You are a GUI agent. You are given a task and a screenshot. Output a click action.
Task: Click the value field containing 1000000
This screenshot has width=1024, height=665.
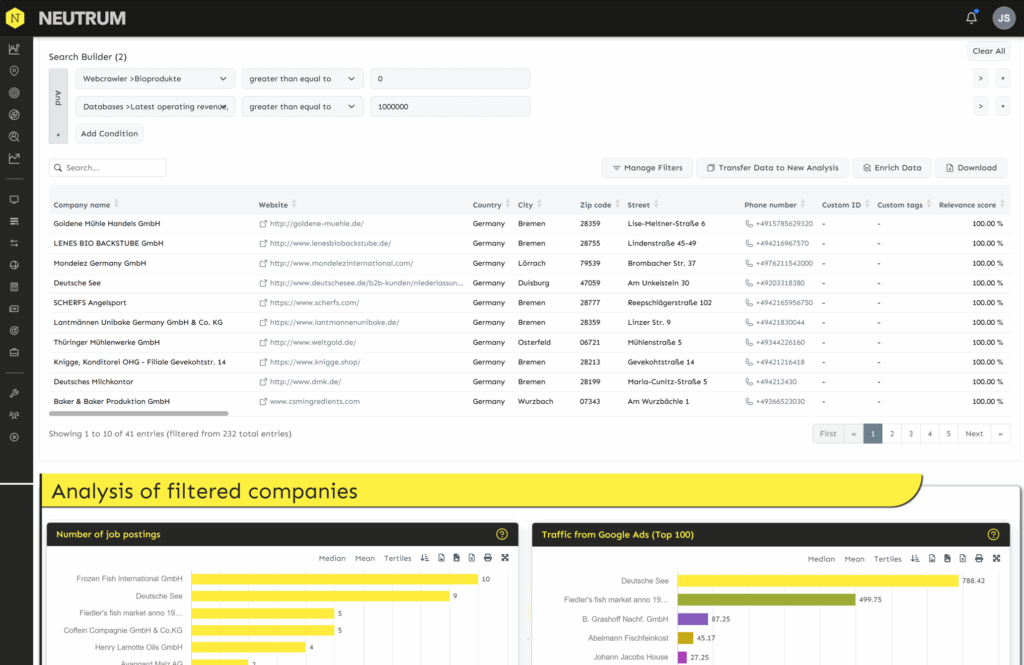tap(450, 106)
